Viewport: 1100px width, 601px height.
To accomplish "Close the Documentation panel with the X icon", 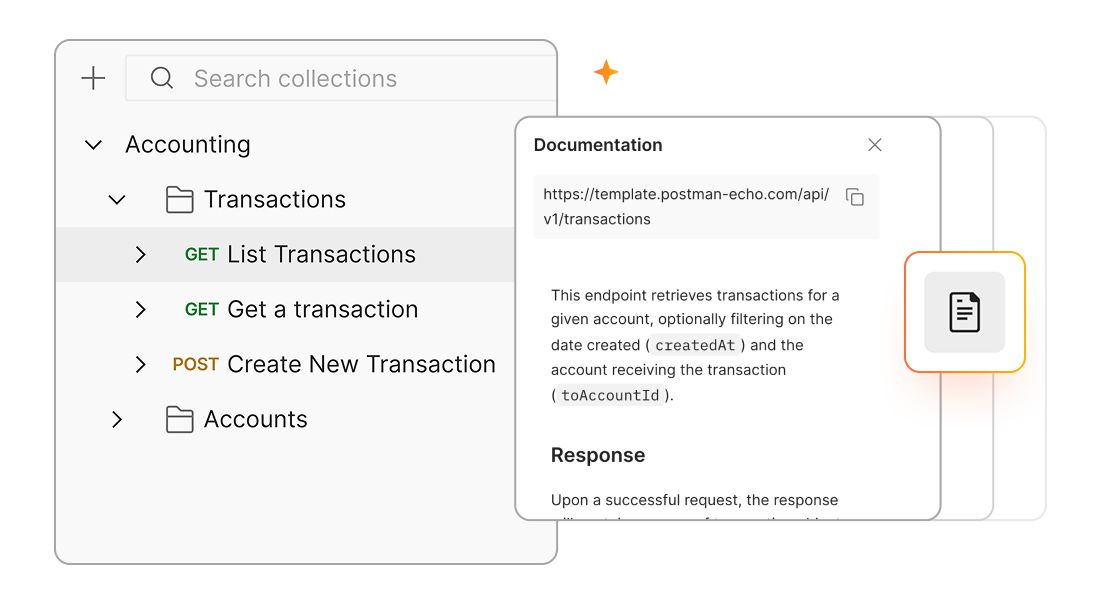I will pos(875,144).
